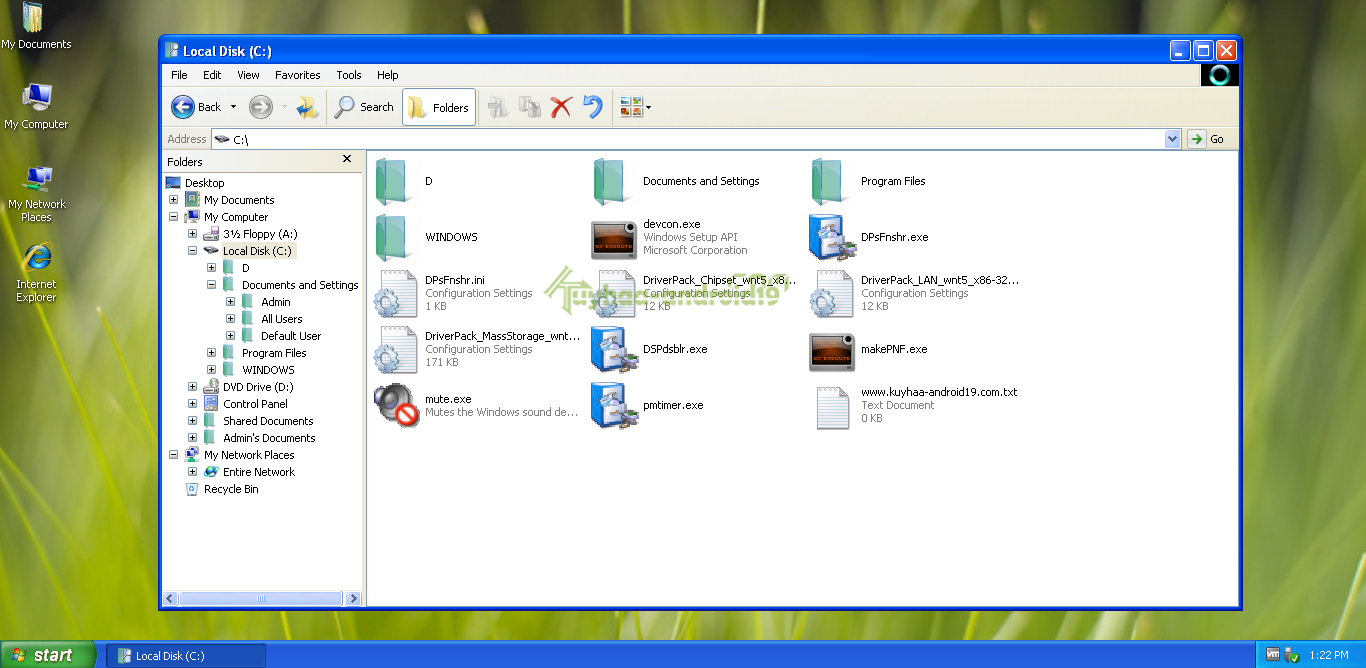1366x668 pixels.
Task: Open My Computer desktop icon
Action: [x=37, y=106]
